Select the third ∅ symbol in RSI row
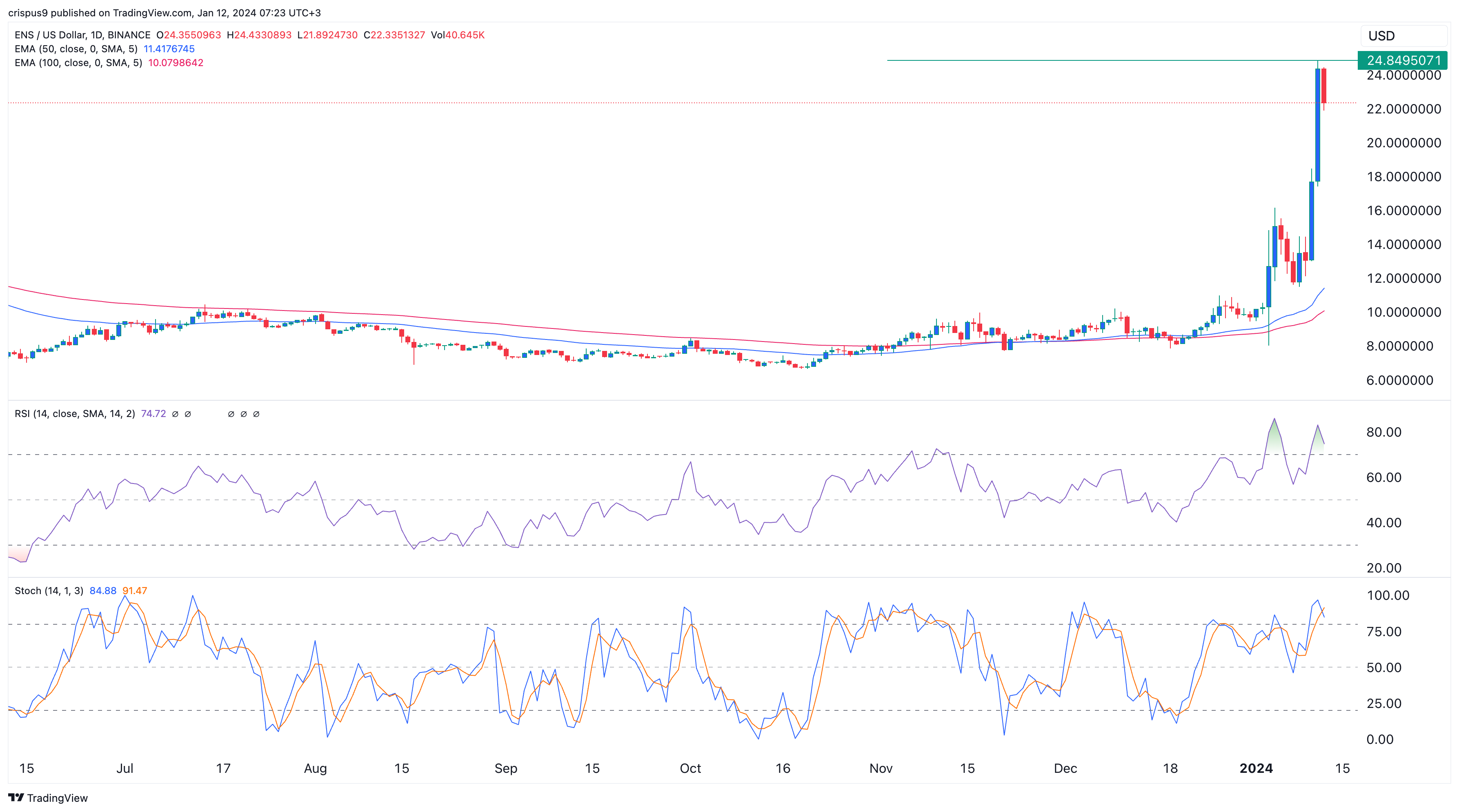 [231, 414]
